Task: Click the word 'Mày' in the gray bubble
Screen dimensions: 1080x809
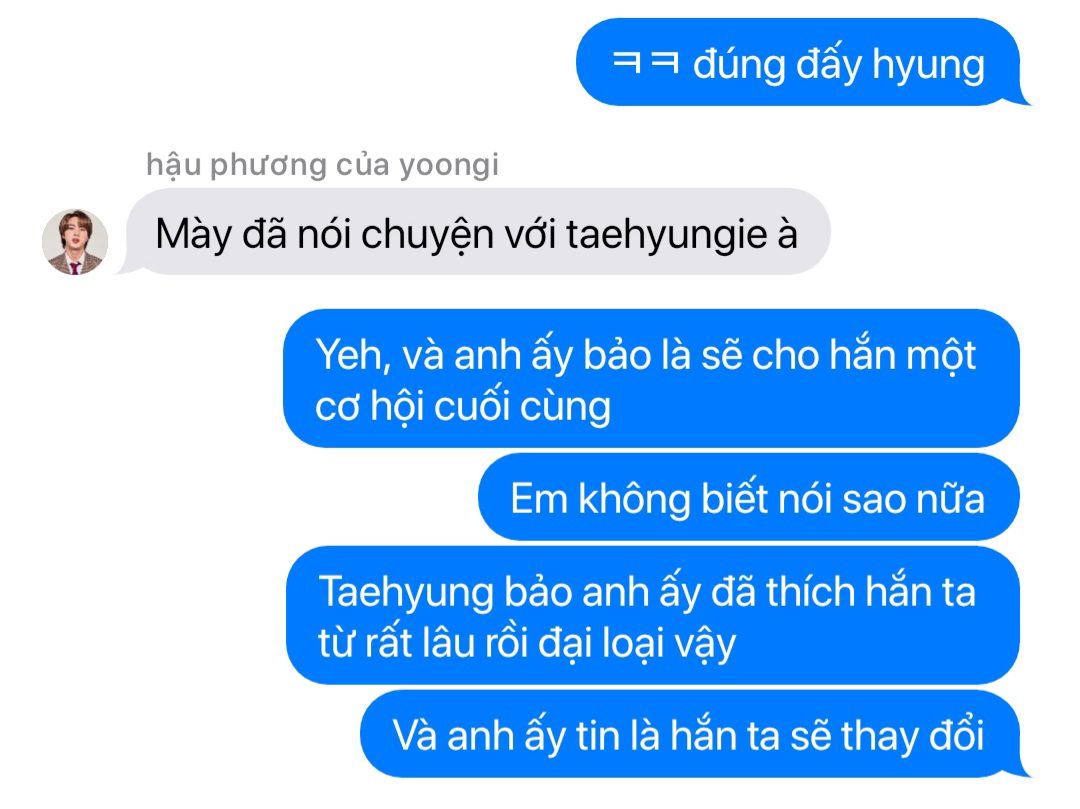Action: 194,235
